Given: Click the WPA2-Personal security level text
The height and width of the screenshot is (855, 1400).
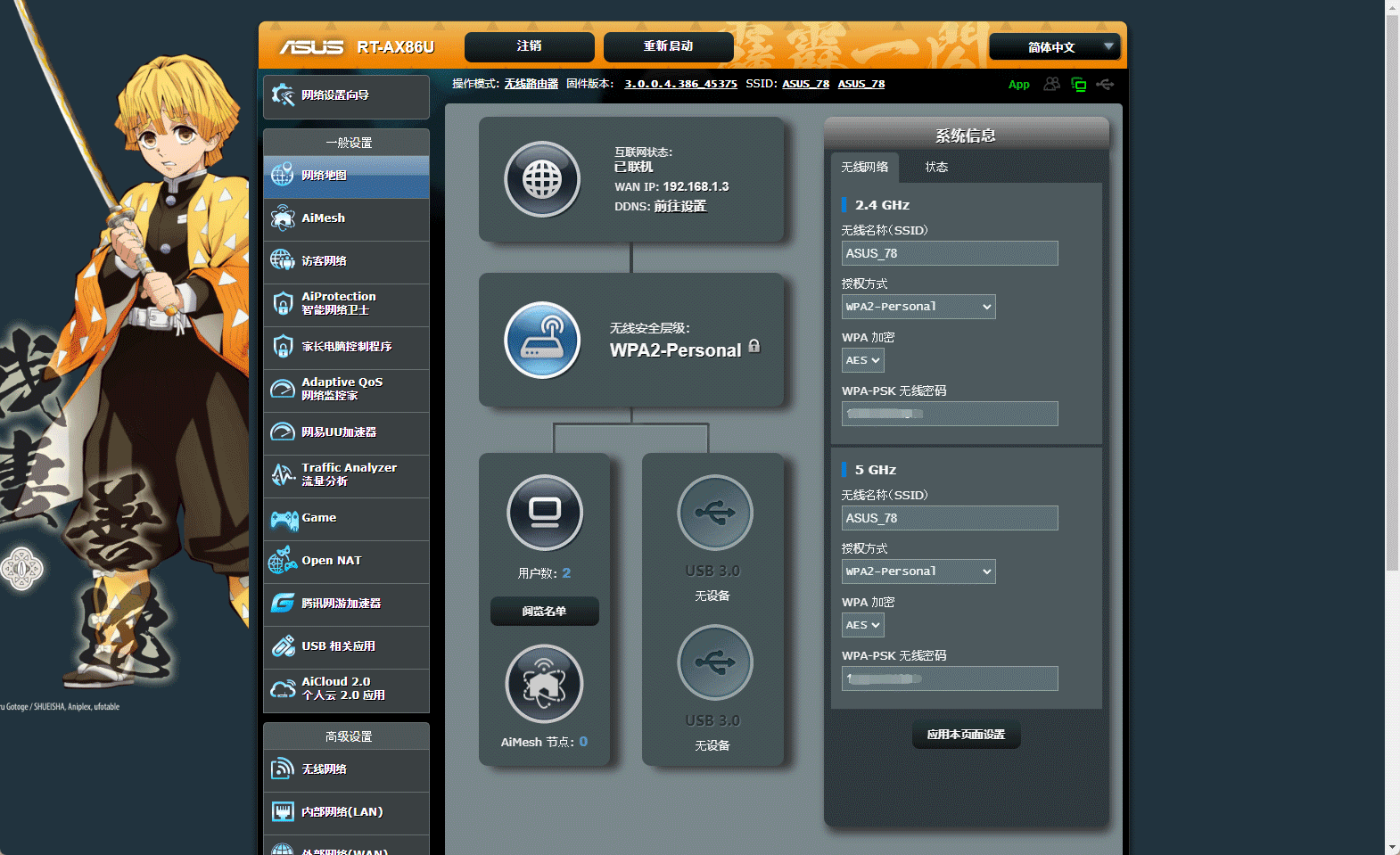Looking at the screenshot, I should click(675, 350).
